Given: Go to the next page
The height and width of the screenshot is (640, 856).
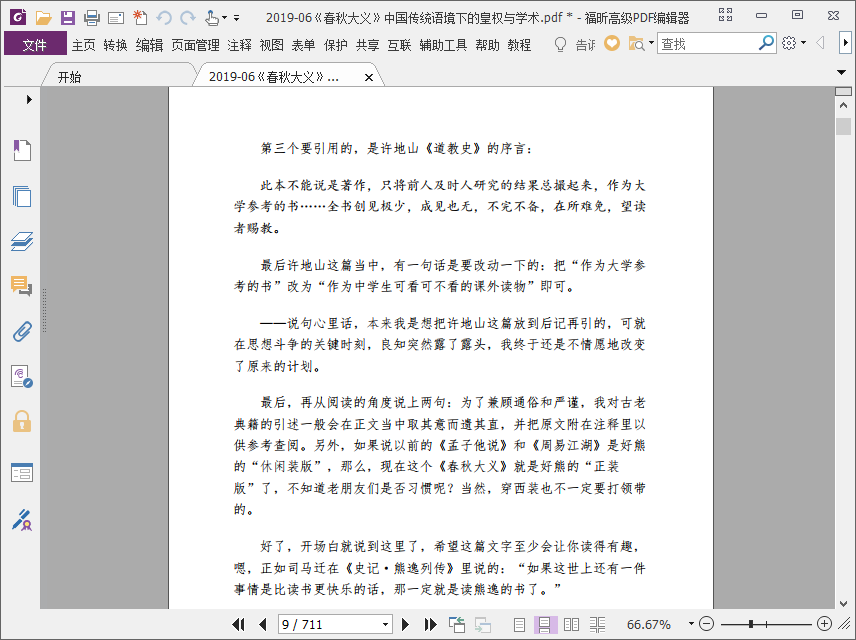Looking at the screenshot, I should 405,624.
